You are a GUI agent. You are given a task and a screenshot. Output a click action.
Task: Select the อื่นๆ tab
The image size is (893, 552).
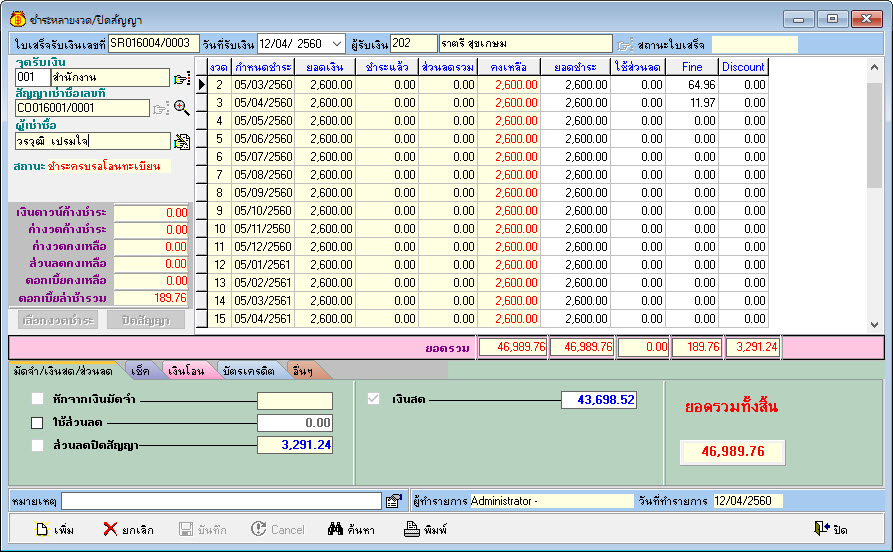(302, 371)
